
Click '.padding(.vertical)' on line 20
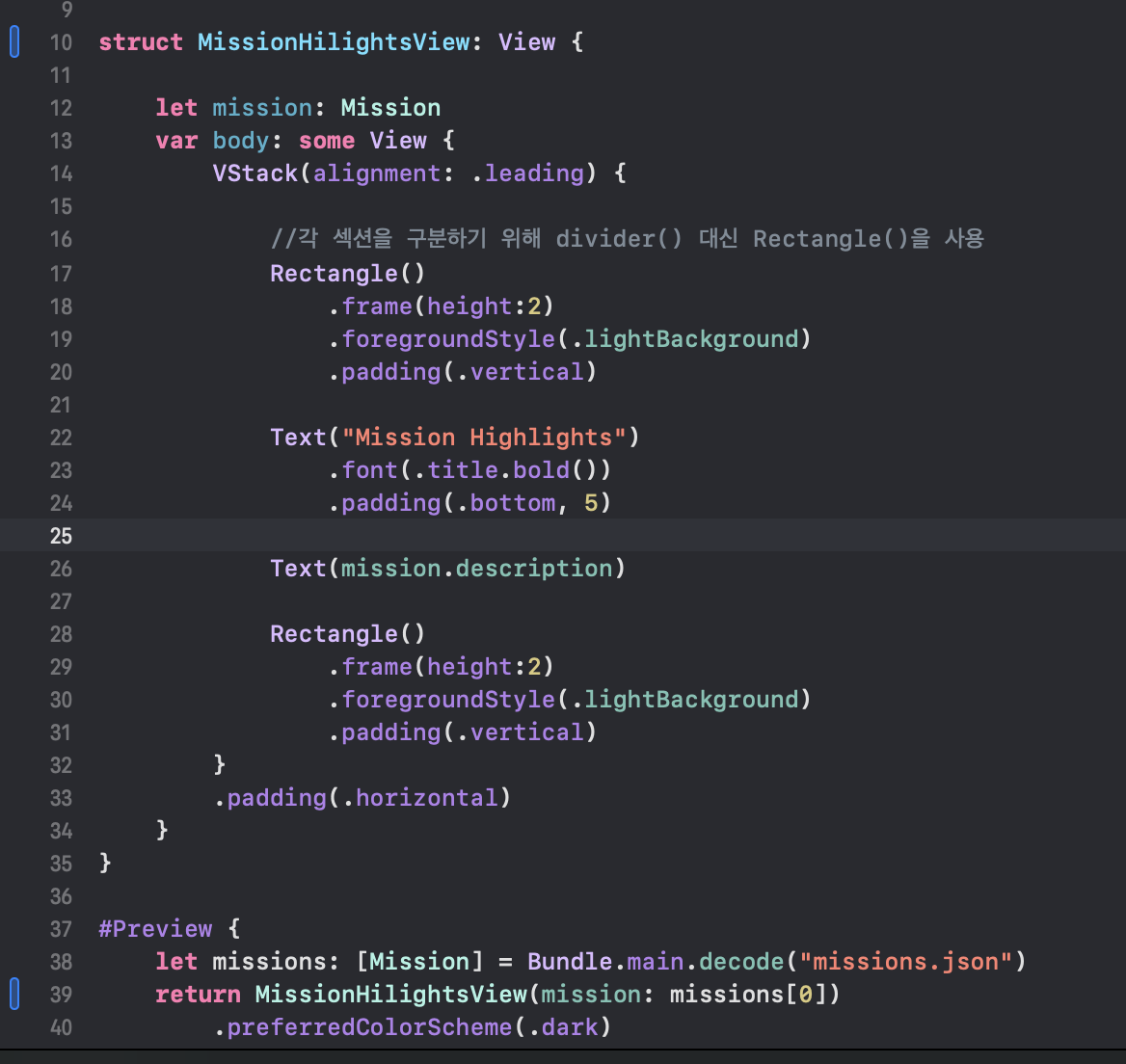(x=463, y=372)
